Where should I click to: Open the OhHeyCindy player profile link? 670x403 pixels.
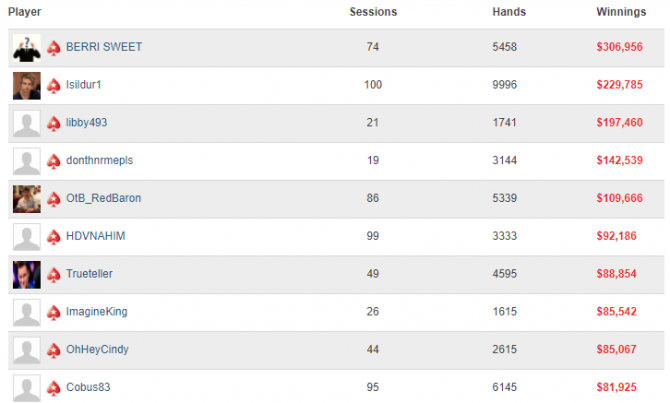97,349
